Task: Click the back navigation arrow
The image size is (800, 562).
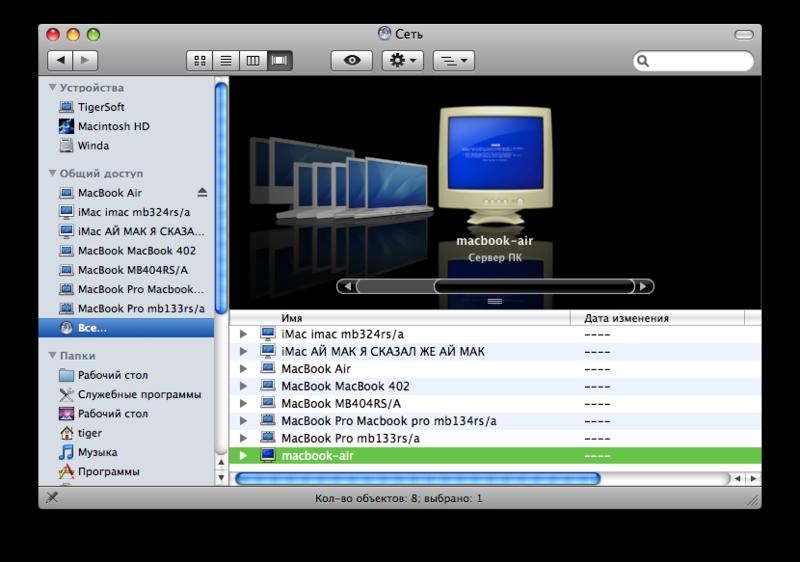Action: [x=61, y=60]
